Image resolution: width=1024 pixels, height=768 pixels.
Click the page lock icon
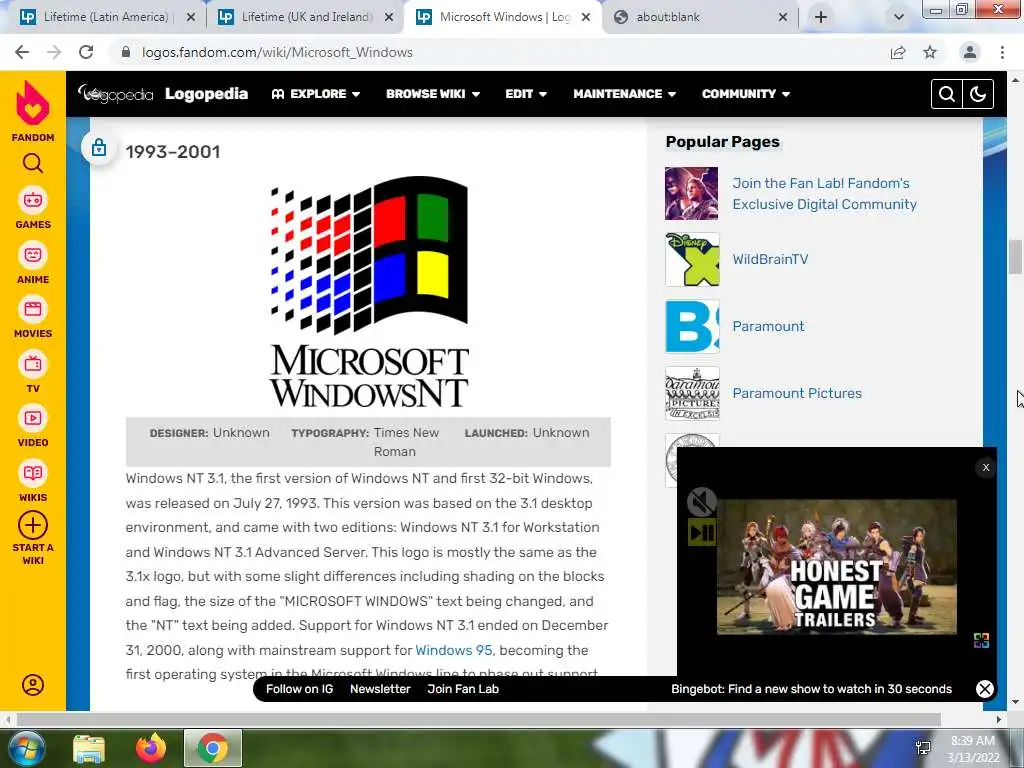tap(99, 148)
